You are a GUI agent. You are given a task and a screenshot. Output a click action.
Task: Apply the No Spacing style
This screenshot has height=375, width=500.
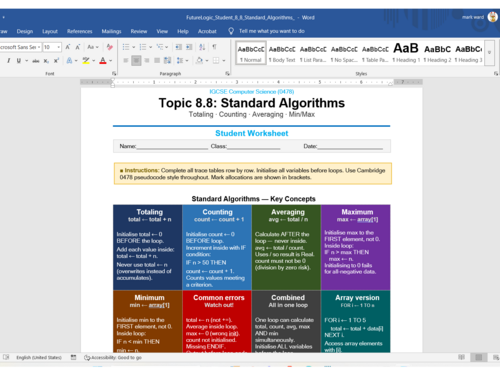coord(344,53)
